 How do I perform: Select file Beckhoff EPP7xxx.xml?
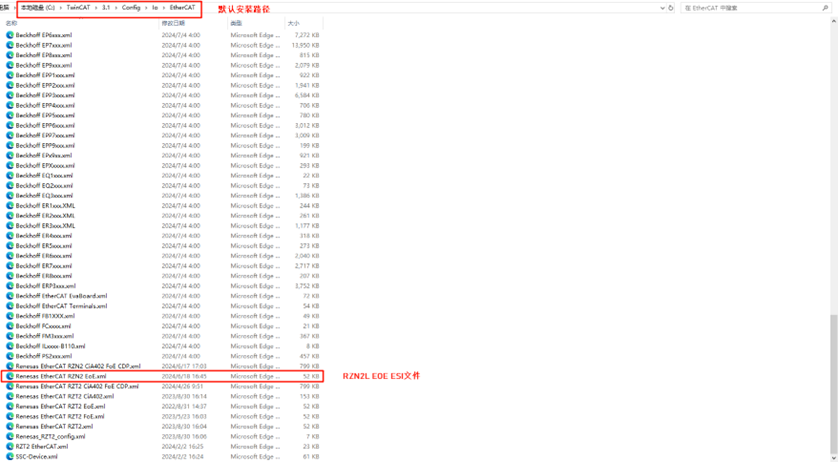45,135
